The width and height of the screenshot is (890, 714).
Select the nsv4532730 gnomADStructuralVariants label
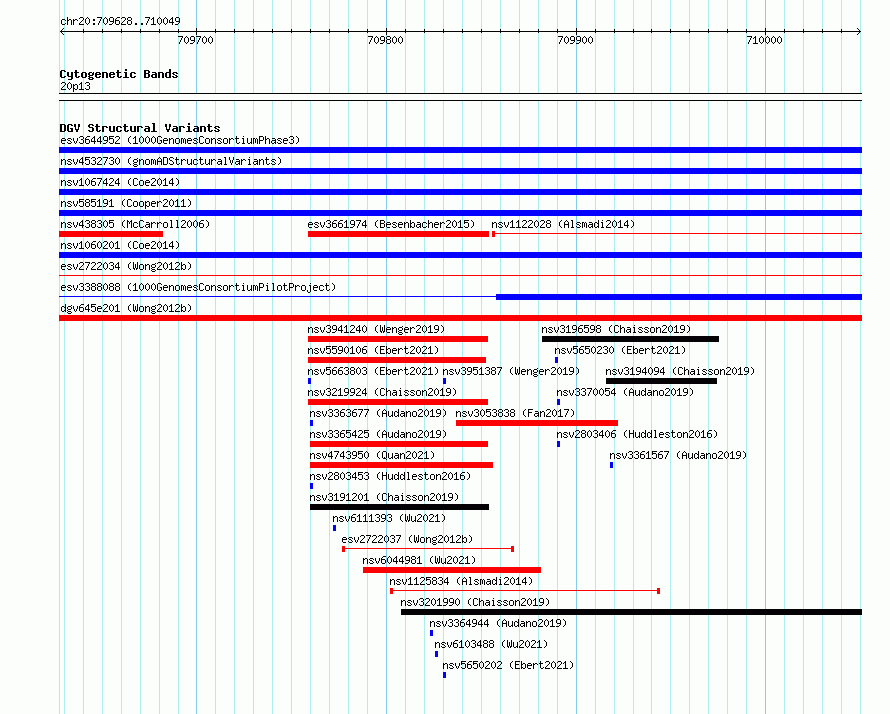click(171, 161)
